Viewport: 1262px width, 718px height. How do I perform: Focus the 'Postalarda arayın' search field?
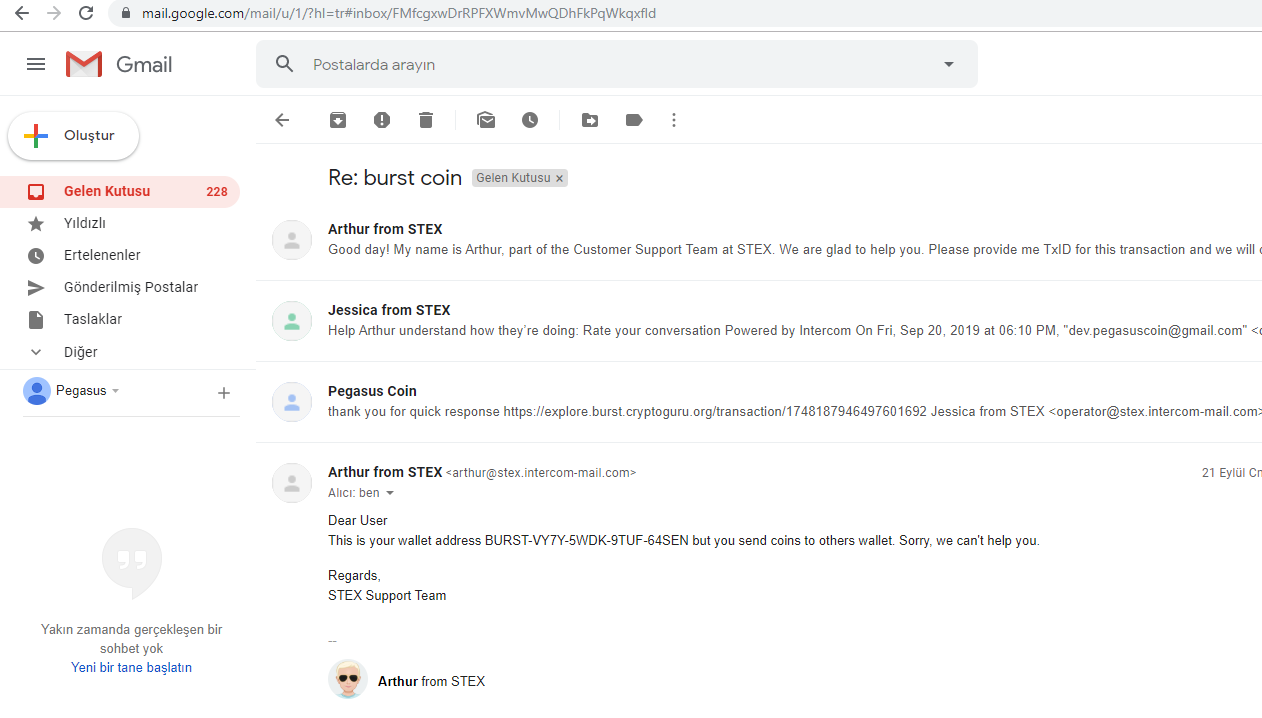click(617, 64)
